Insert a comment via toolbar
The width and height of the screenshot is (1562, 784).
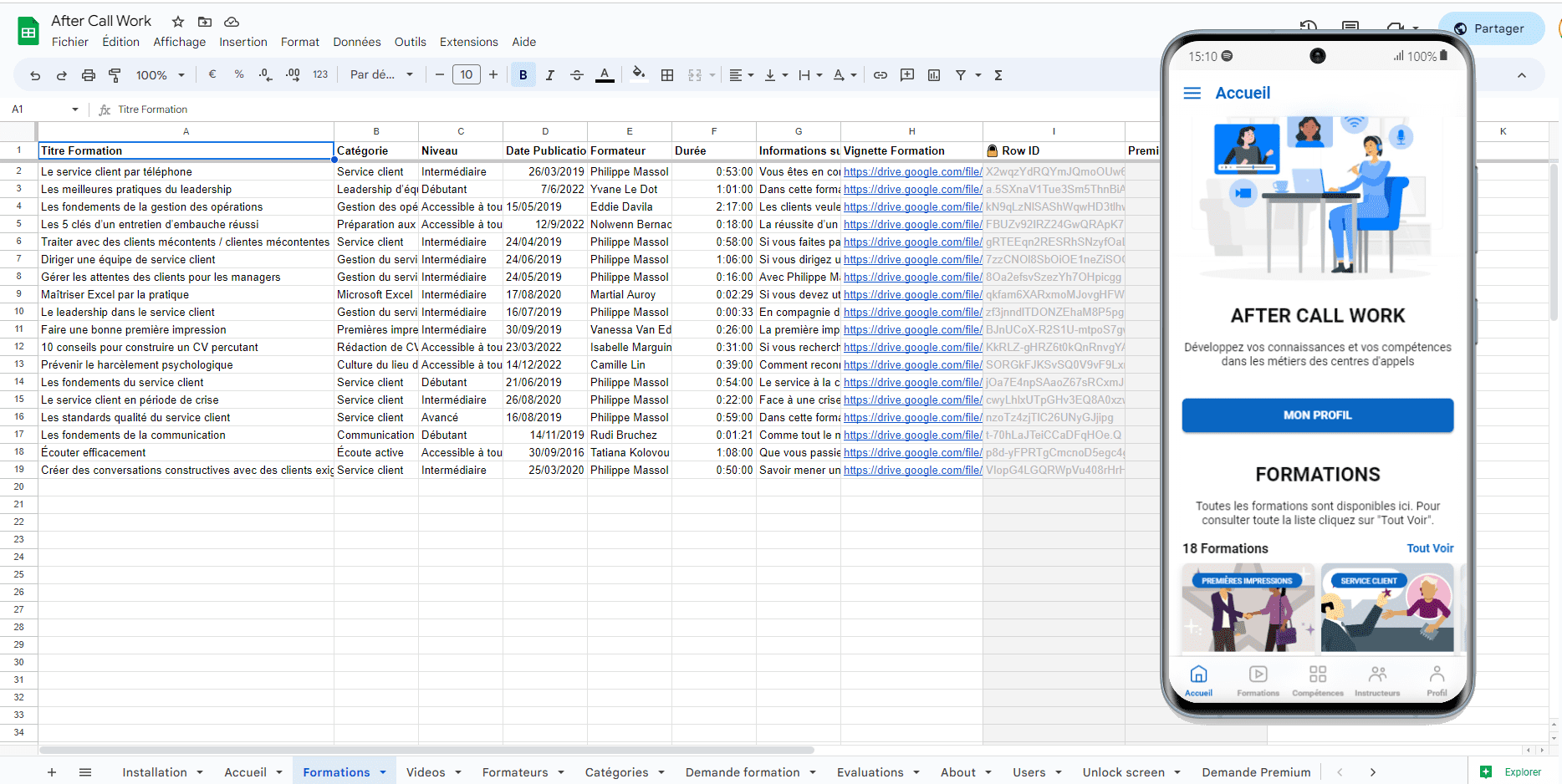(906, 74)
